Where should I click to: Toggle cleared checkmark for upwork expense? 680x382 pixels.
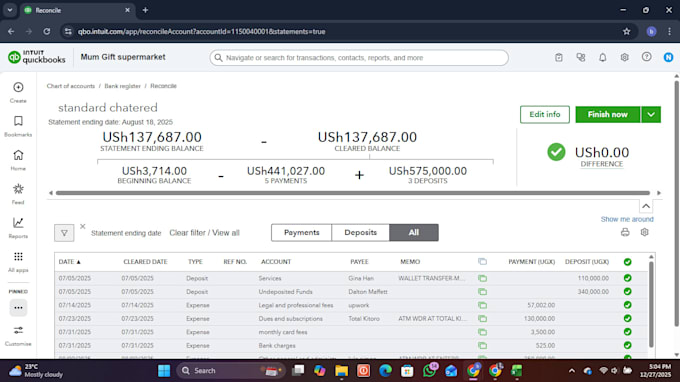[628, 305]
